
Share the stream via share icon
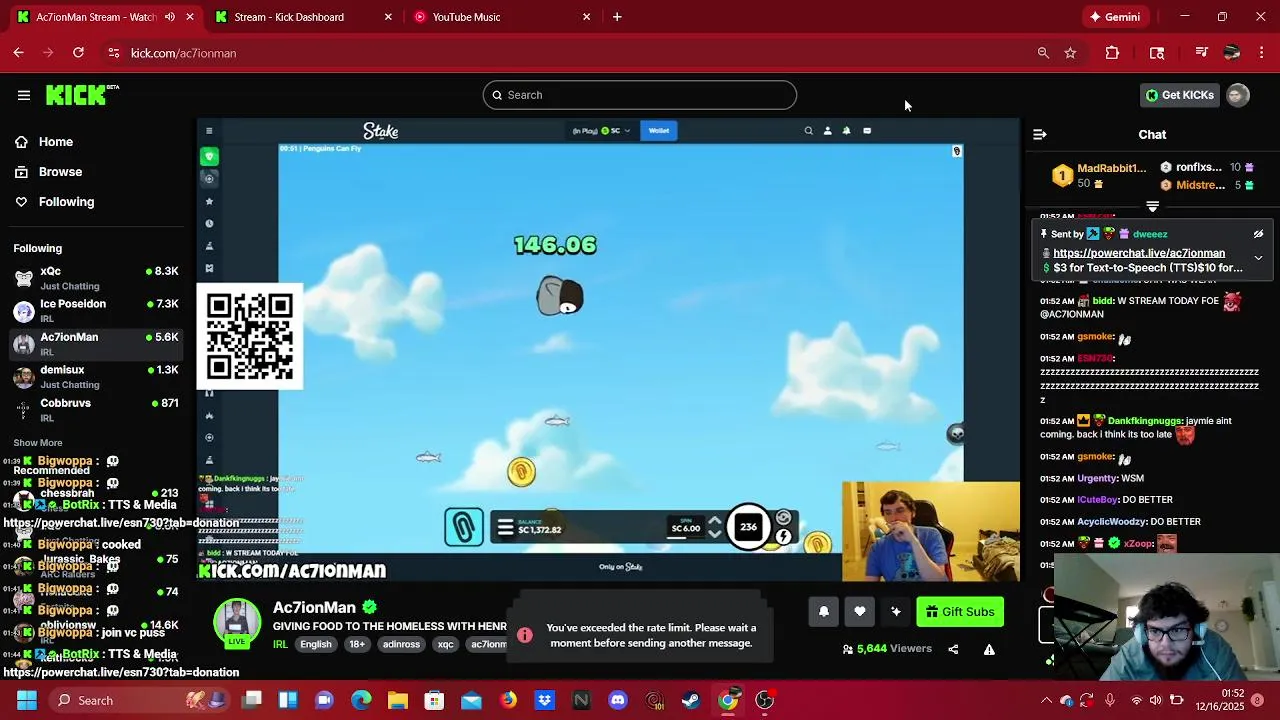click(953, 649)
